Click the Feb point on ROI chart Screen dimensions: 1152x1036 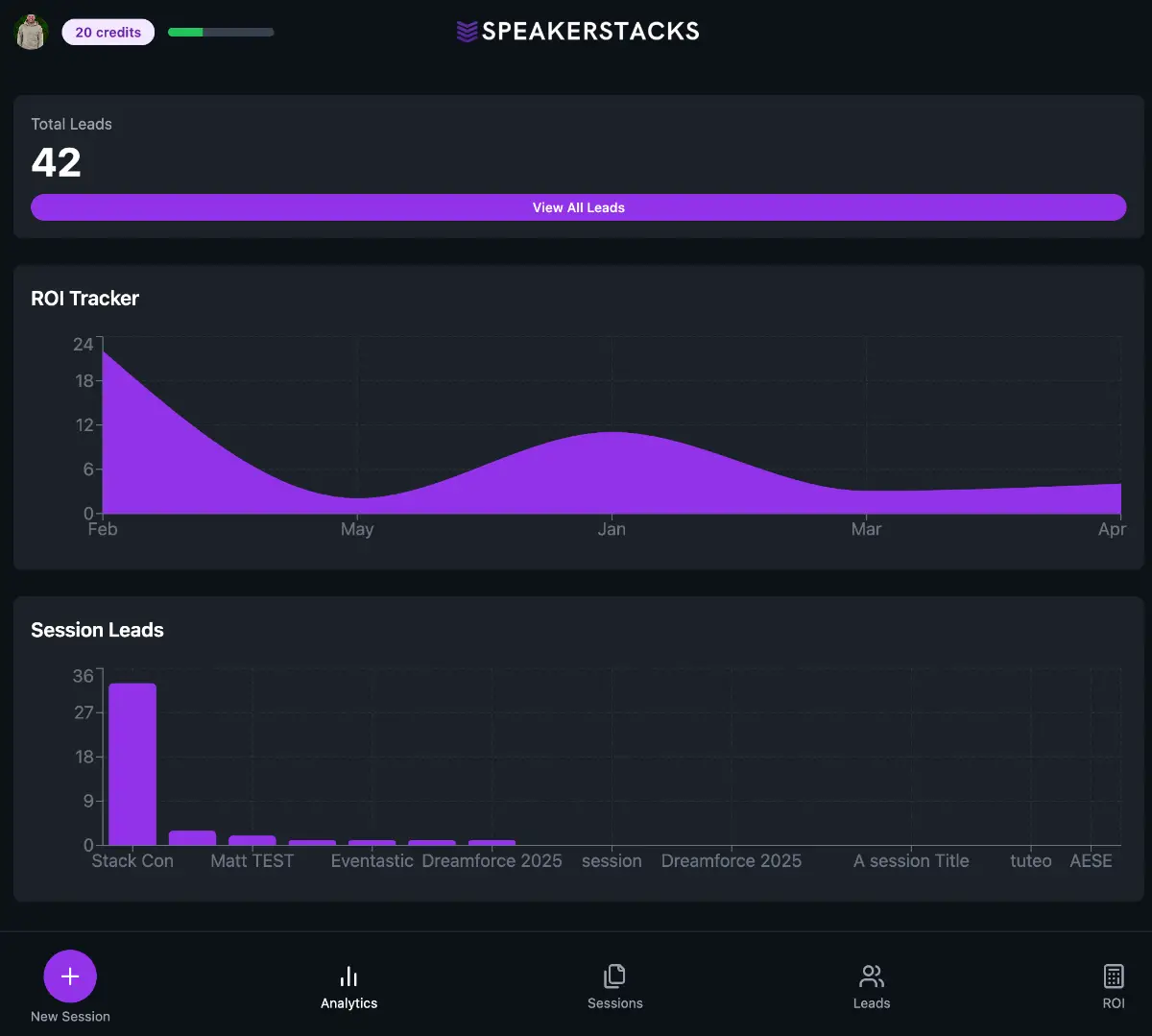click(104, 353)
